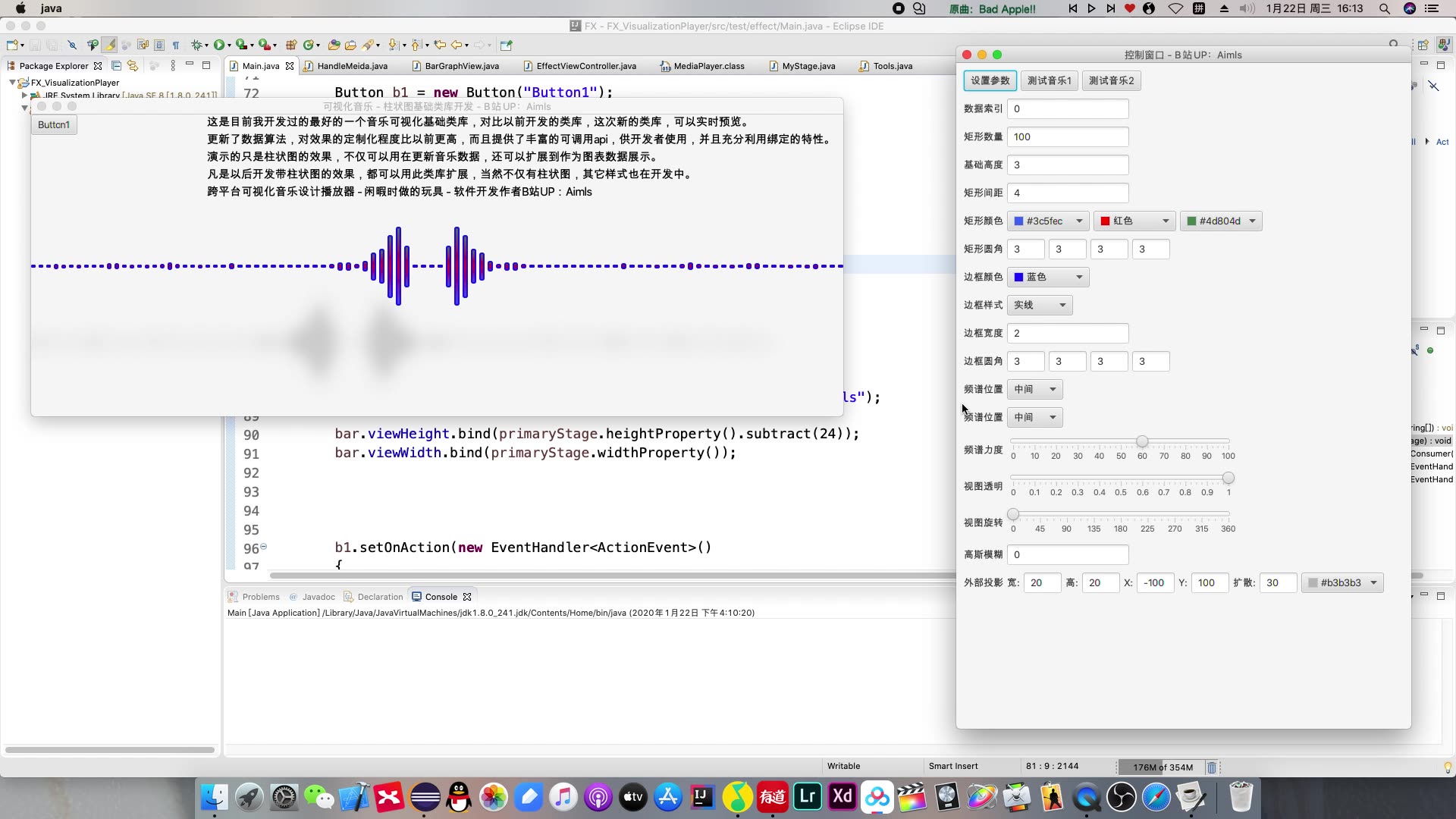The width and height of the screenshot is (1456, 819).
Task: Open MyStage.java editor tab
Action: point(808,66)
